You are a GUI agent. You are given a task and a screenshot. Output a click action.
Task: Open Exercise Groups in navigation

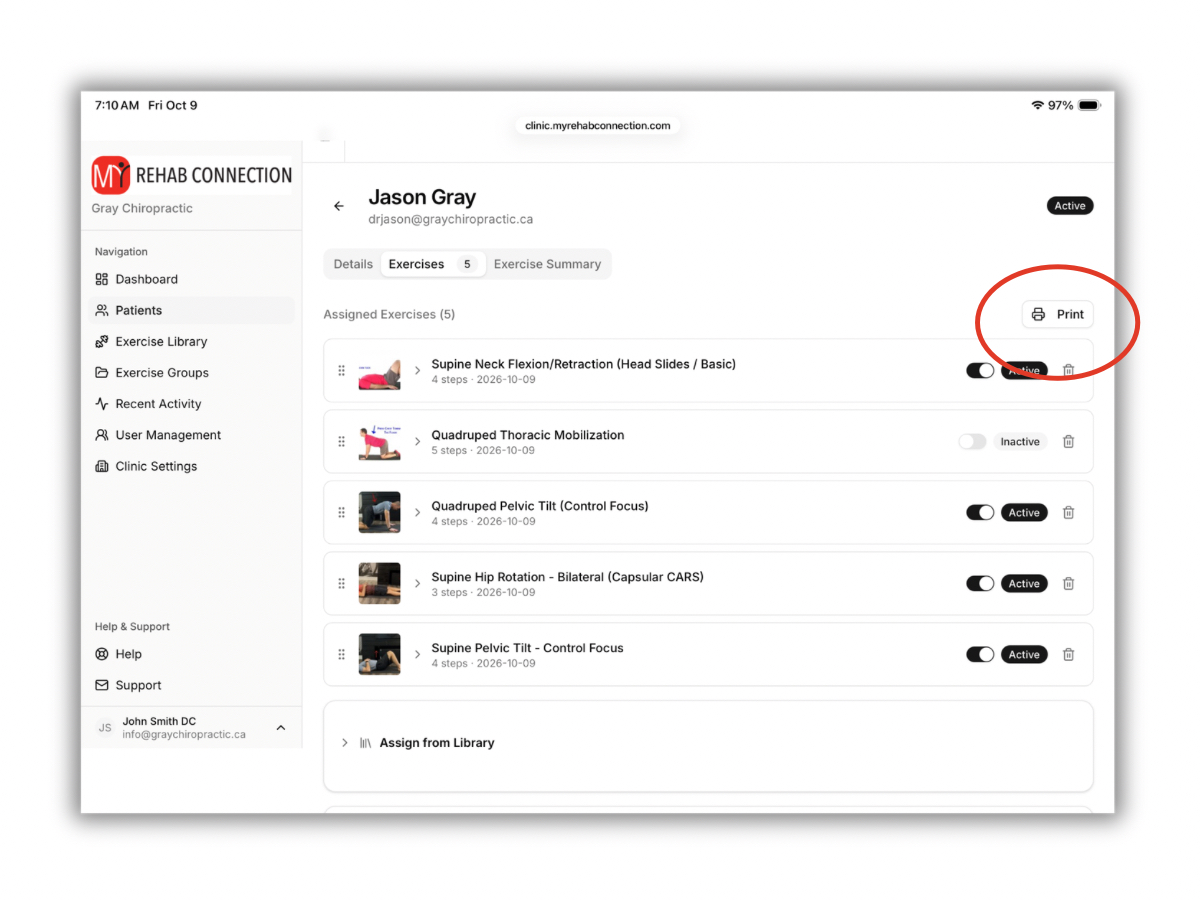tap(192, 372)
